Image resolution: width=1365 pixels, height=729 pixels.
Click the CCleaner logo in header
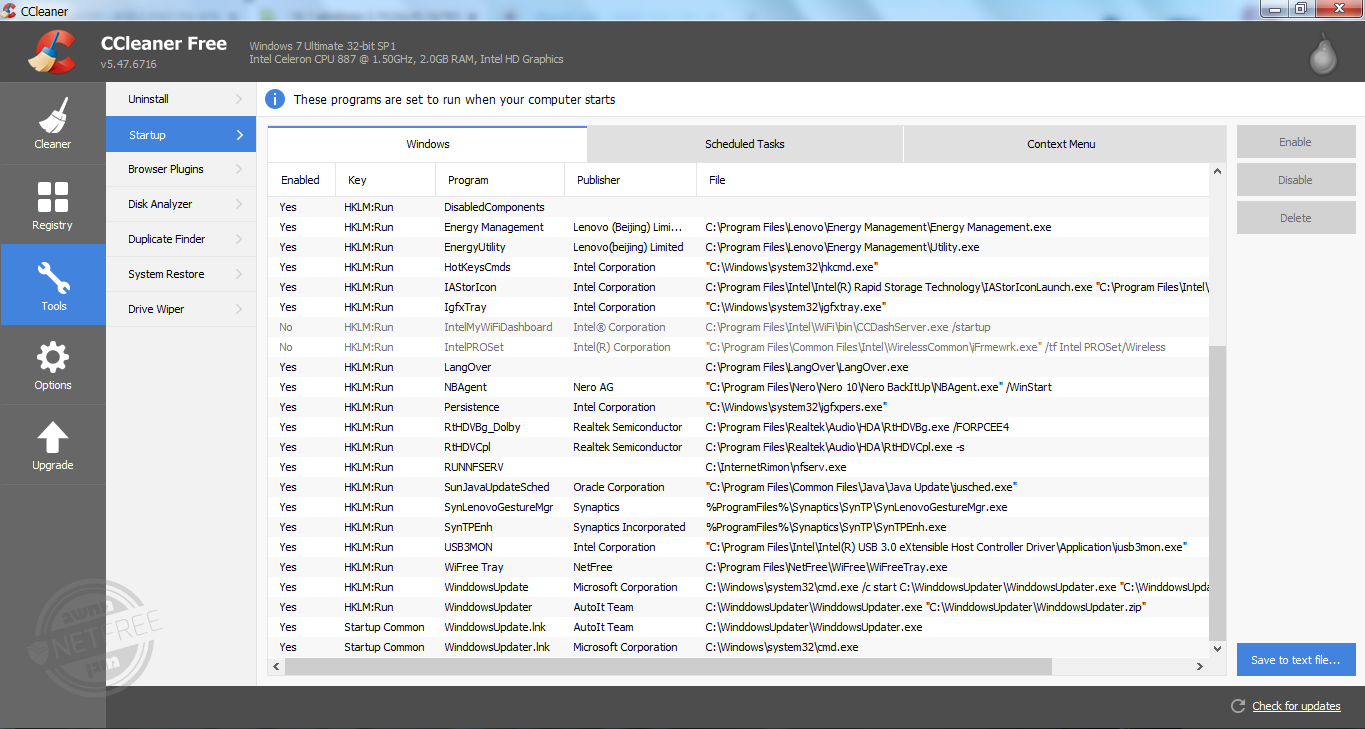(x=52, y=52)
